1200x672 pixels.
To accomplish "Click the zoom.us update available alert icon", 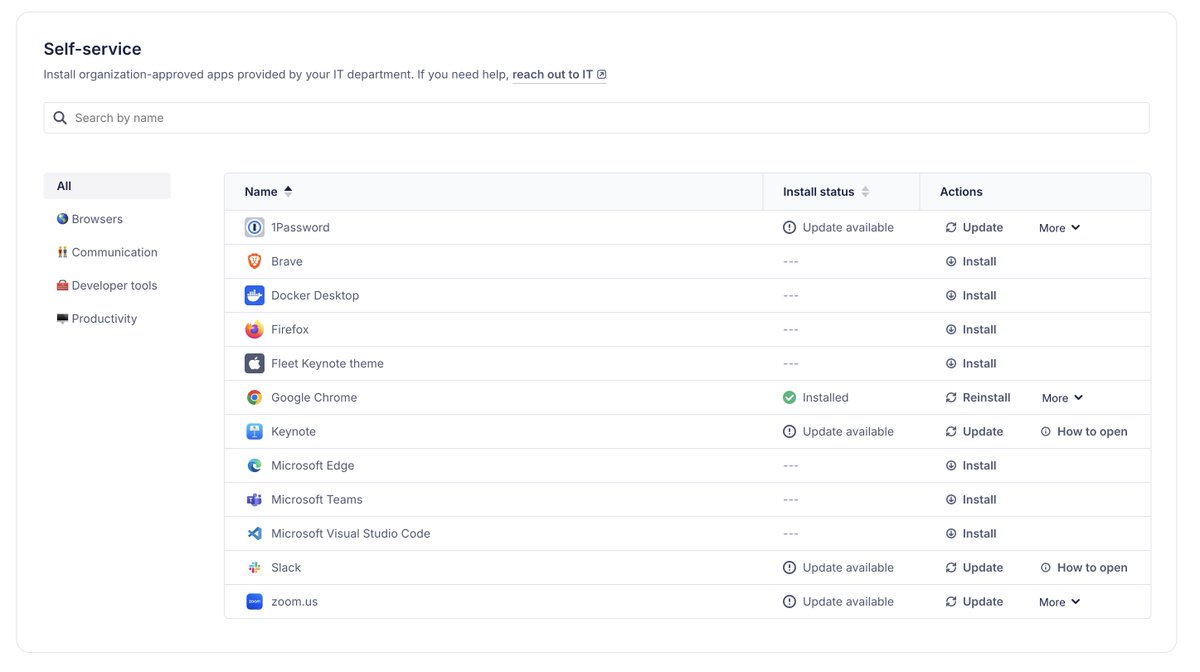I will (790, 602).
